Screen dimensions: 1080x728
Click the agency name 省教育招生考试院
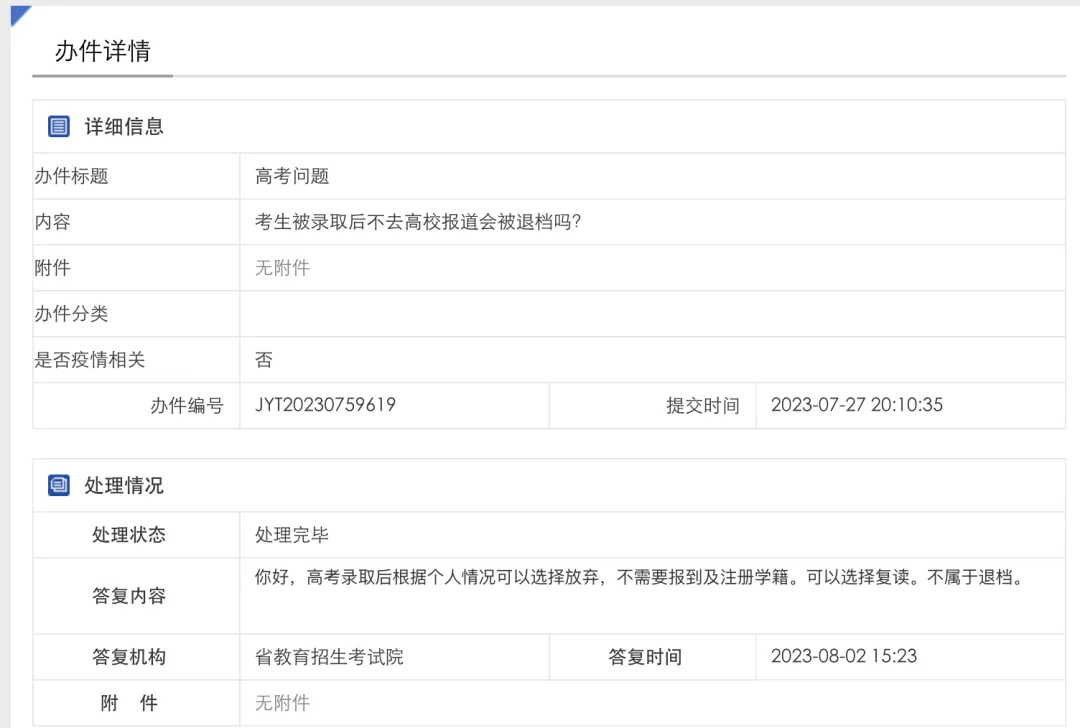tap(329, 657)
